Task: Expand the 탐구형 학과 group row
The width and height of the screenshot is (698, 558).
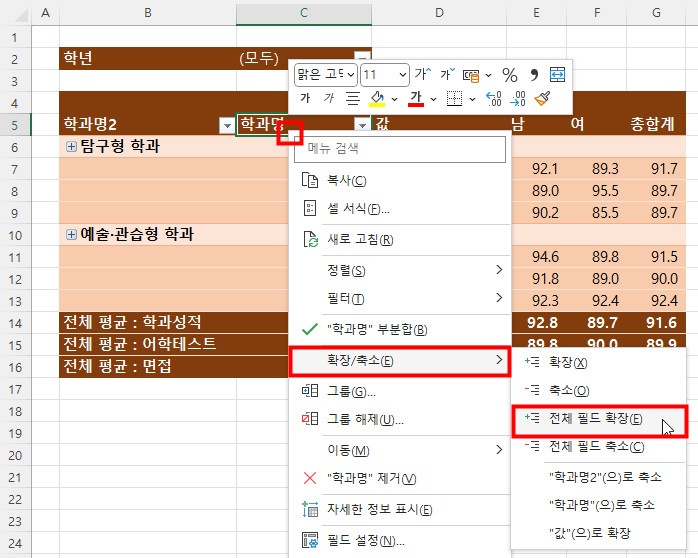Action: tap(71, 147)
